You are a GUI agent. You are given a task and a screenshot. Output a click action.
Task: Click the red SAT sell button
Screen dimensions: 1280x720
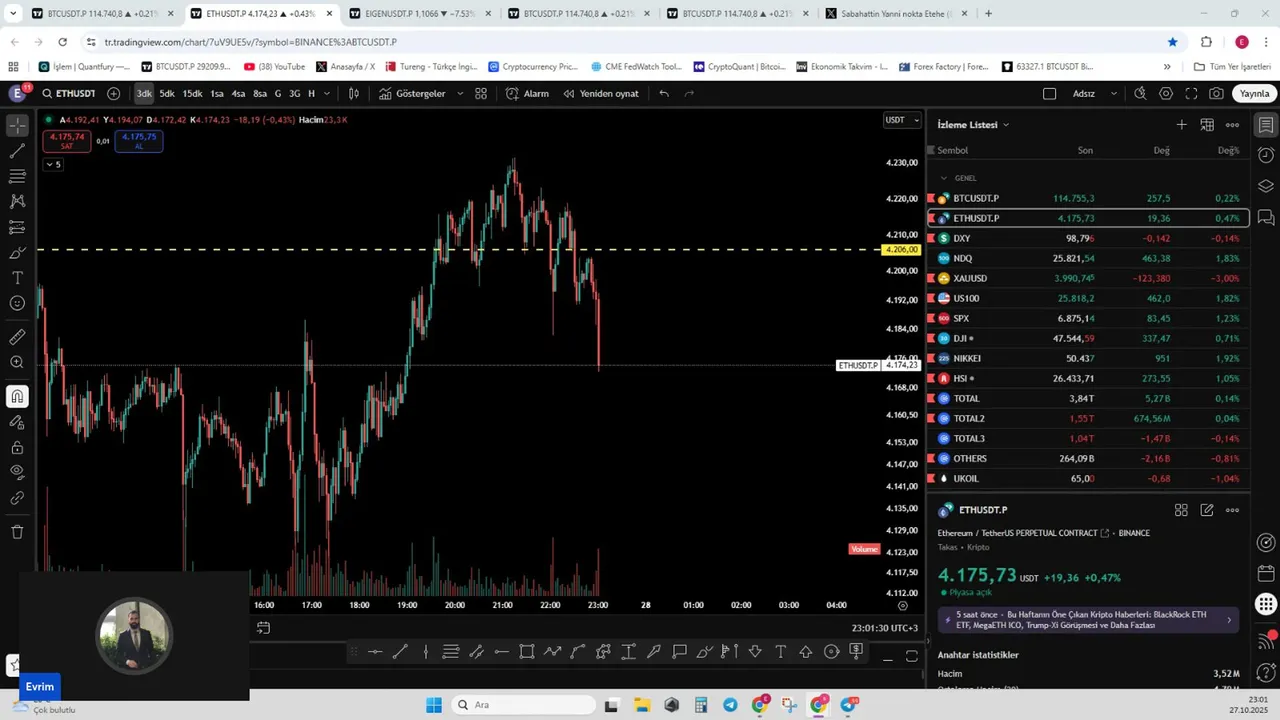coord(66,141)
